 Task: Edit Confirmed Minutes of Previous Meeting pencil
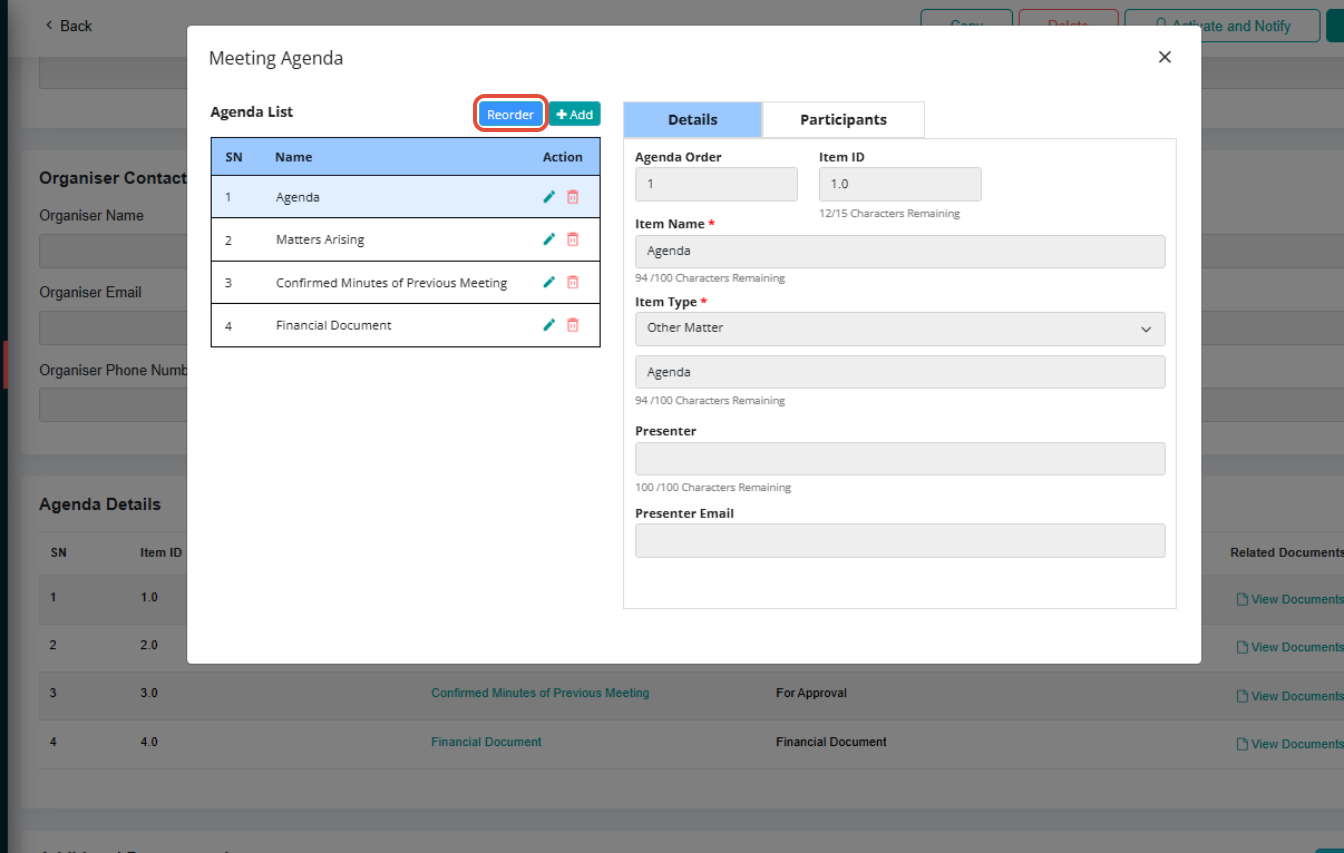(549, 282)
